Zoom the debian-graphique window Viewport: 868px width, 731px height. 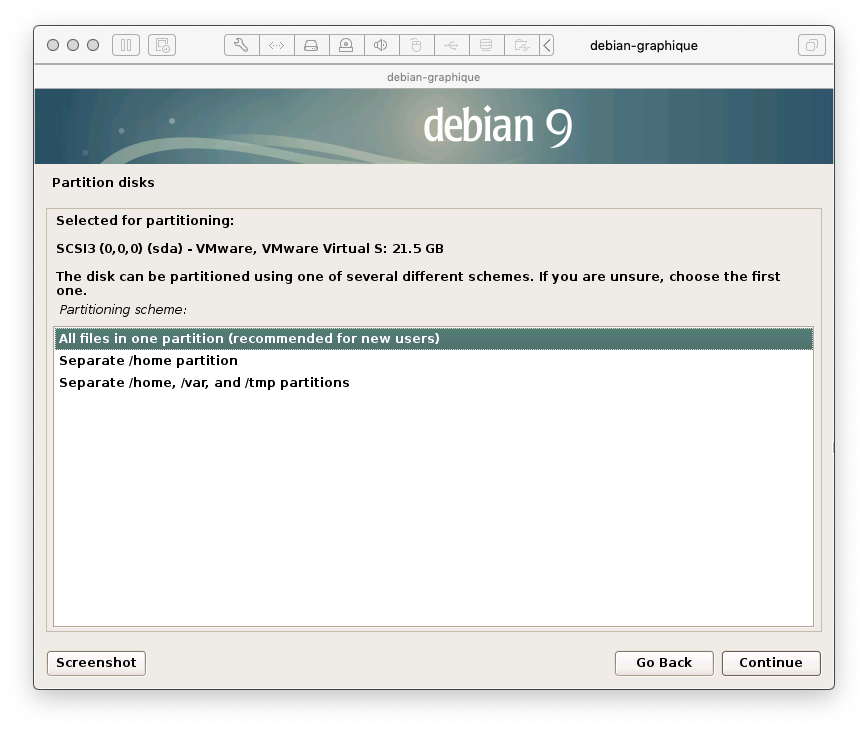(x=93, y=45)
